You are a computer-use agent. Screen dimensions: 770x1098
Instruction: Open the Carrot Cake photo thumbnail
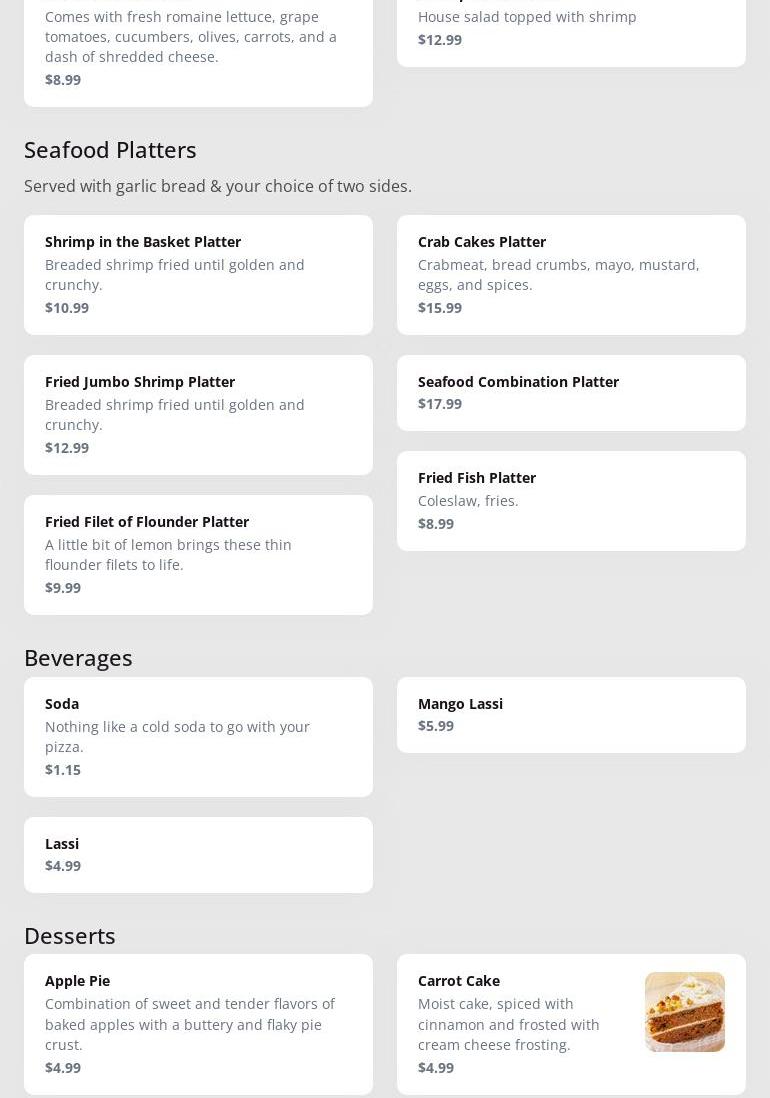[684, 1012]
